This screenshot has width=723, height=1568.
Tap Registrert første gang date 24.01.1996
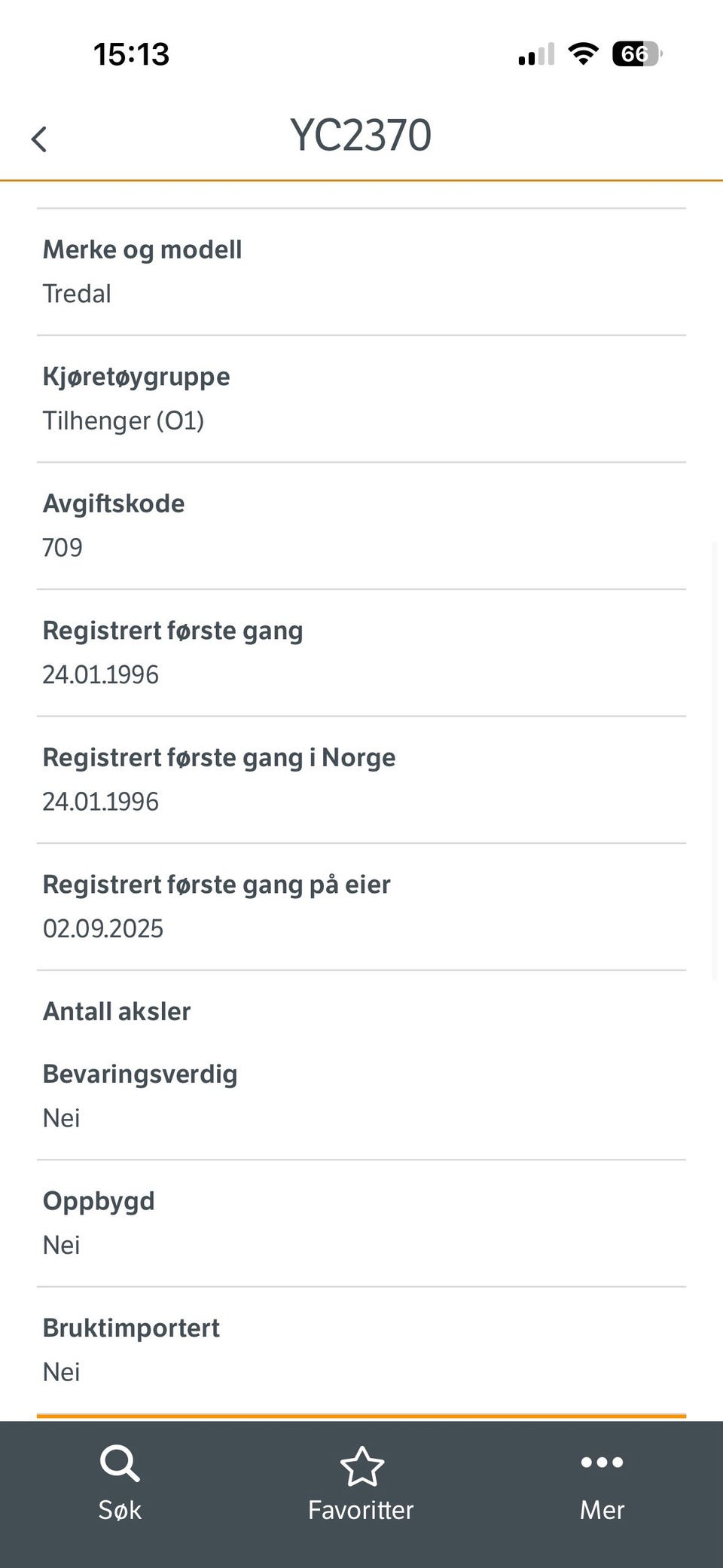(101, 674)
